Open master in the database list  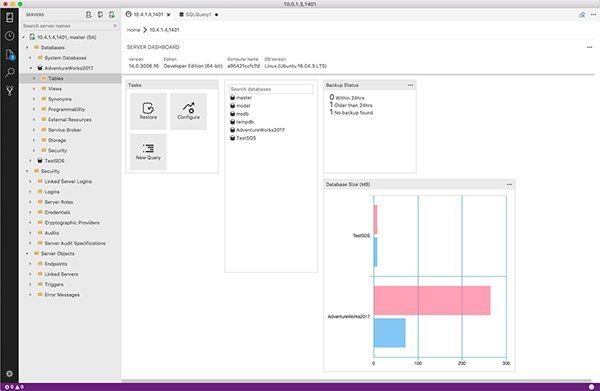(244, 98)
